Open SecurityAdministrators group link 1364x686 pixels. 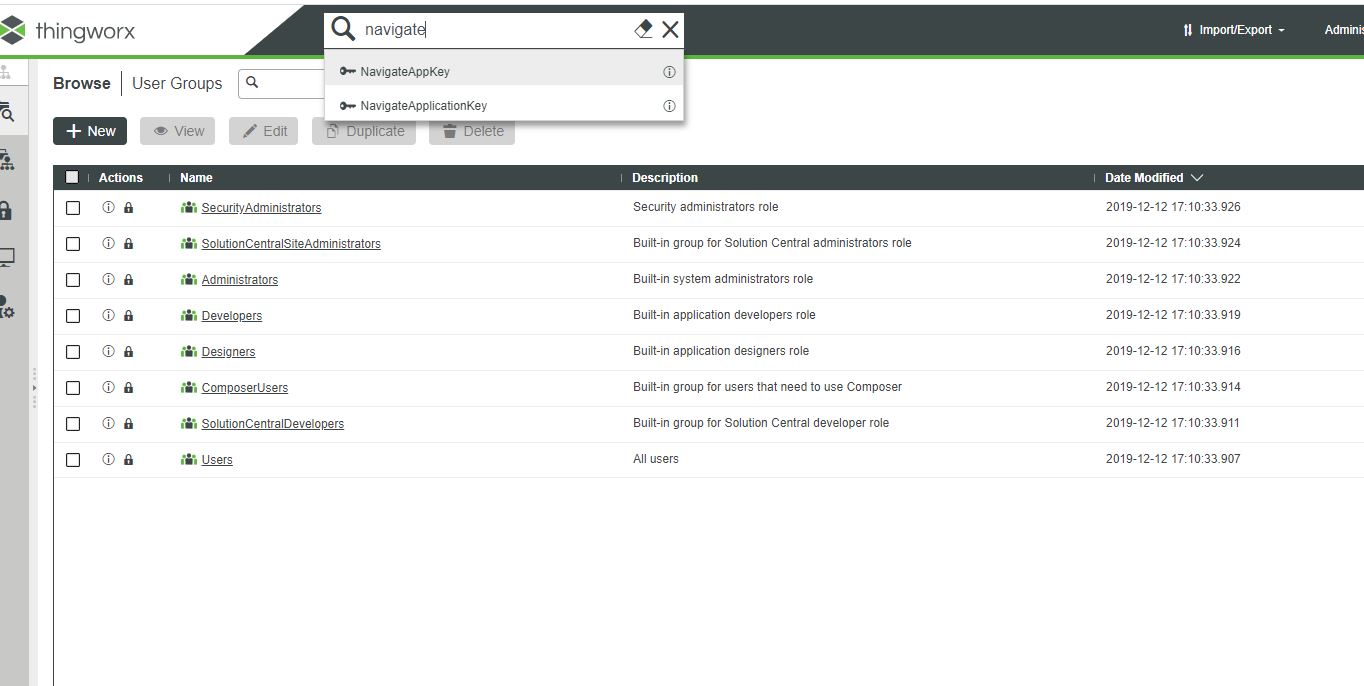tap(261, 208)
